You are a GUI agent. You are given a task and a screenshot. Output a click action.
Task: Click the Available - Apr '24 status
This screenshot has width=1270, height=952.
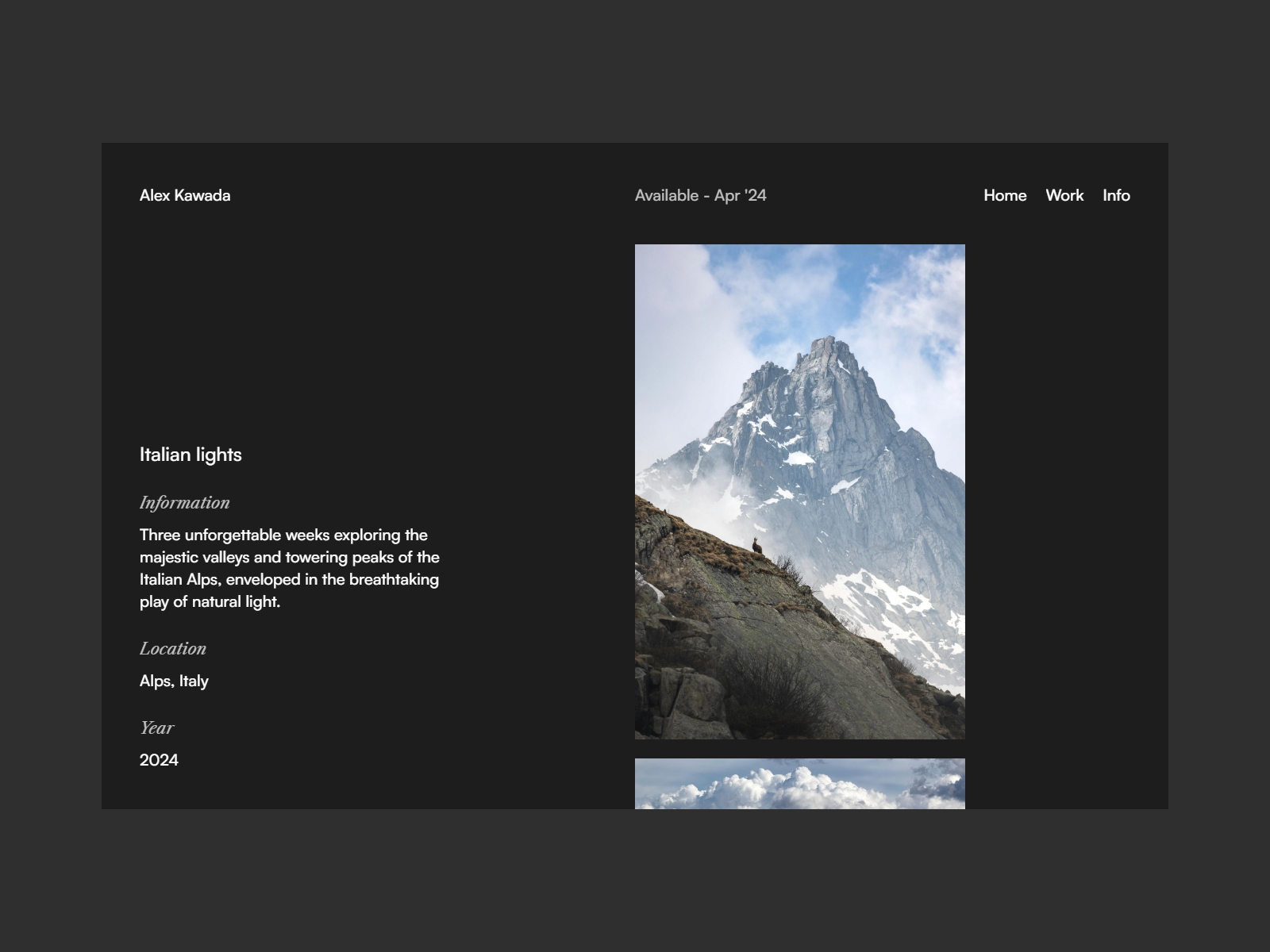pos(701,195)
